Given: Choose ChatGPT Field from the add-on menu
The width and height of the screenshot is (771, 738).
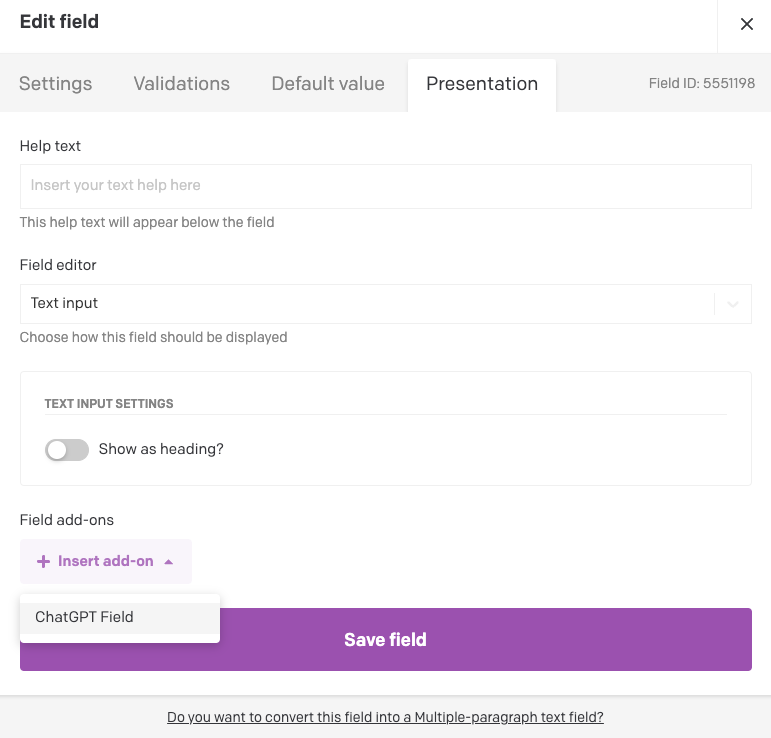Looking at the screenshot, I should 84,617.
